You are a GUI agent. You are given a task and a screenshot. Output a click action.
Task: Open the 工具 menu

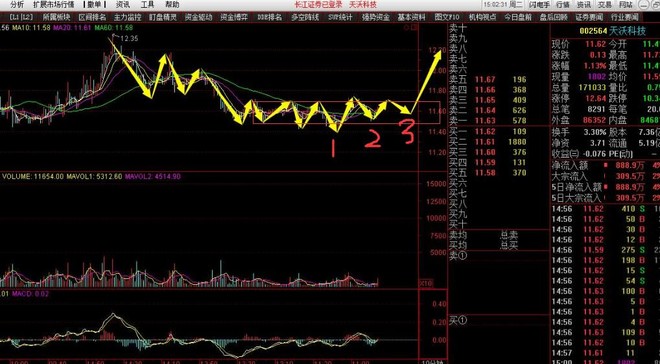click(x=147, y=5)
